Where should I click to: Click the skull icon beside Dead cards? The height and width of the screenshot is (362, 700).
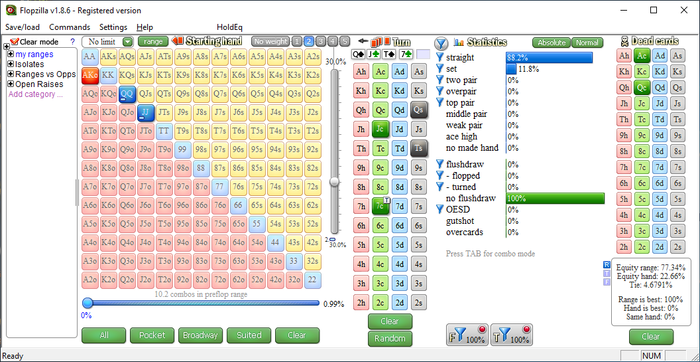coord(625,42)
